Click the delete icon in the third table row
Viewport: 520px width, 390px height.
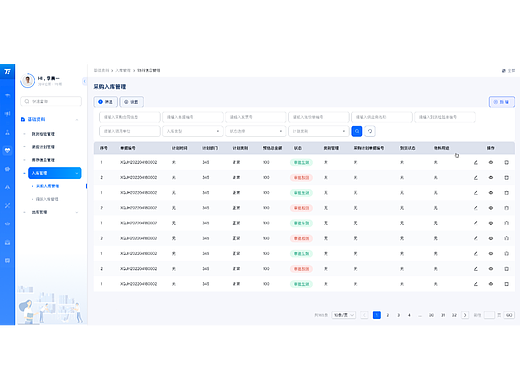point(506,193)
